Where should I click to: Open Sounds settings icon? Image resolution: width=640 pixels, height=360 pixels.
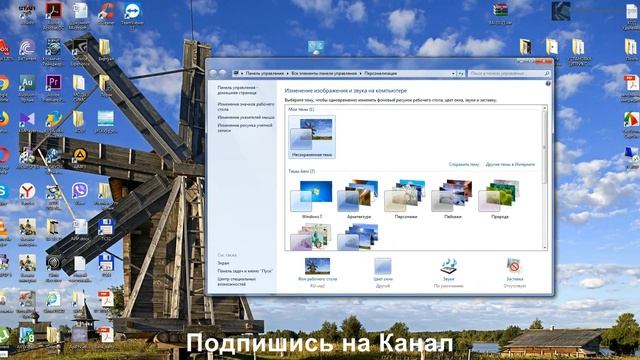point(448,266)
